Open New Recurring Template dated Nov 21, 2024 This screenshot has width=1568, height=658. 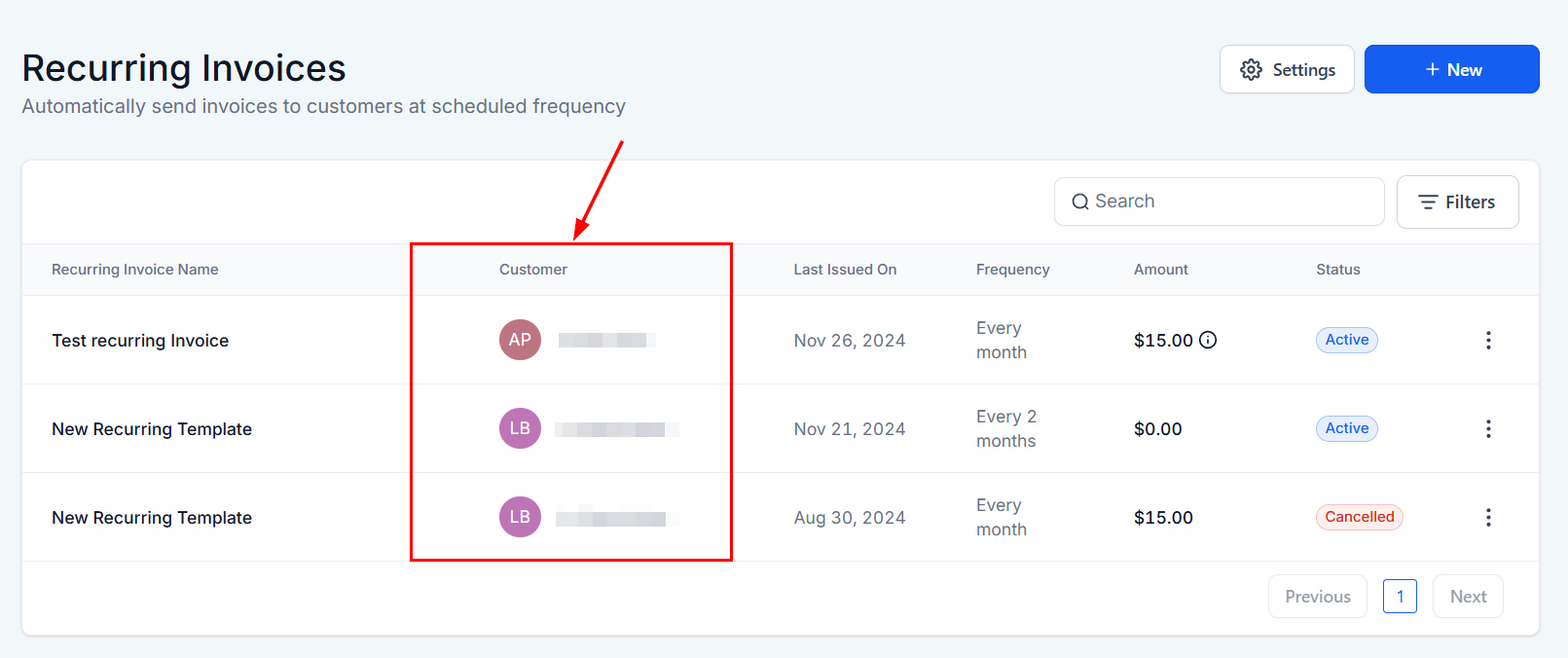coord(152,429)
